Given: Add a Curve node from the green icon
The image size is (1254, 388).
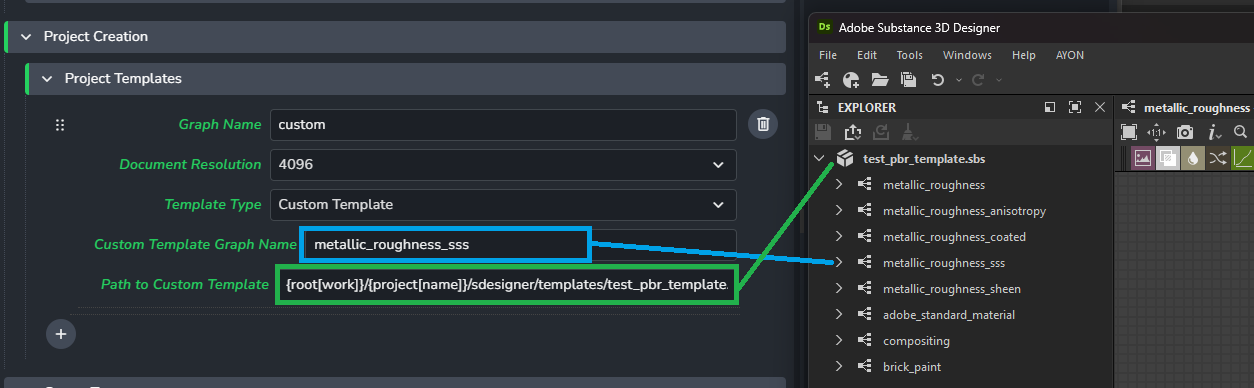Looking at the screenshot, I should 1242,158.
